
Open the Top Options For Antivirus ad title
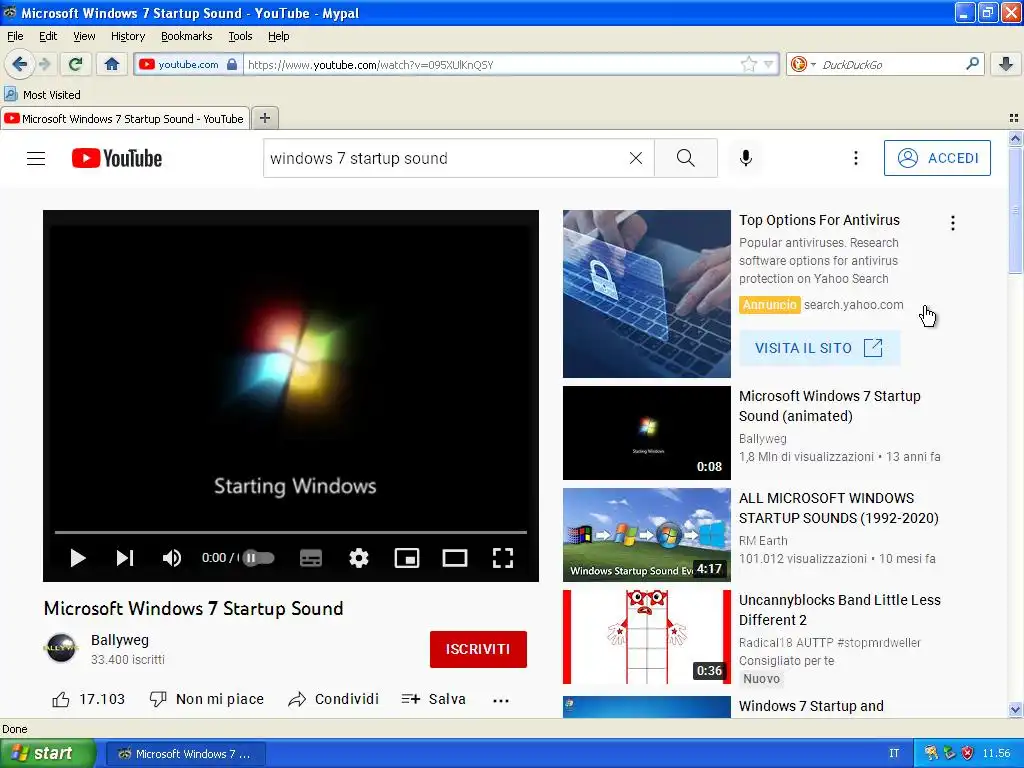tap(819, 220)
